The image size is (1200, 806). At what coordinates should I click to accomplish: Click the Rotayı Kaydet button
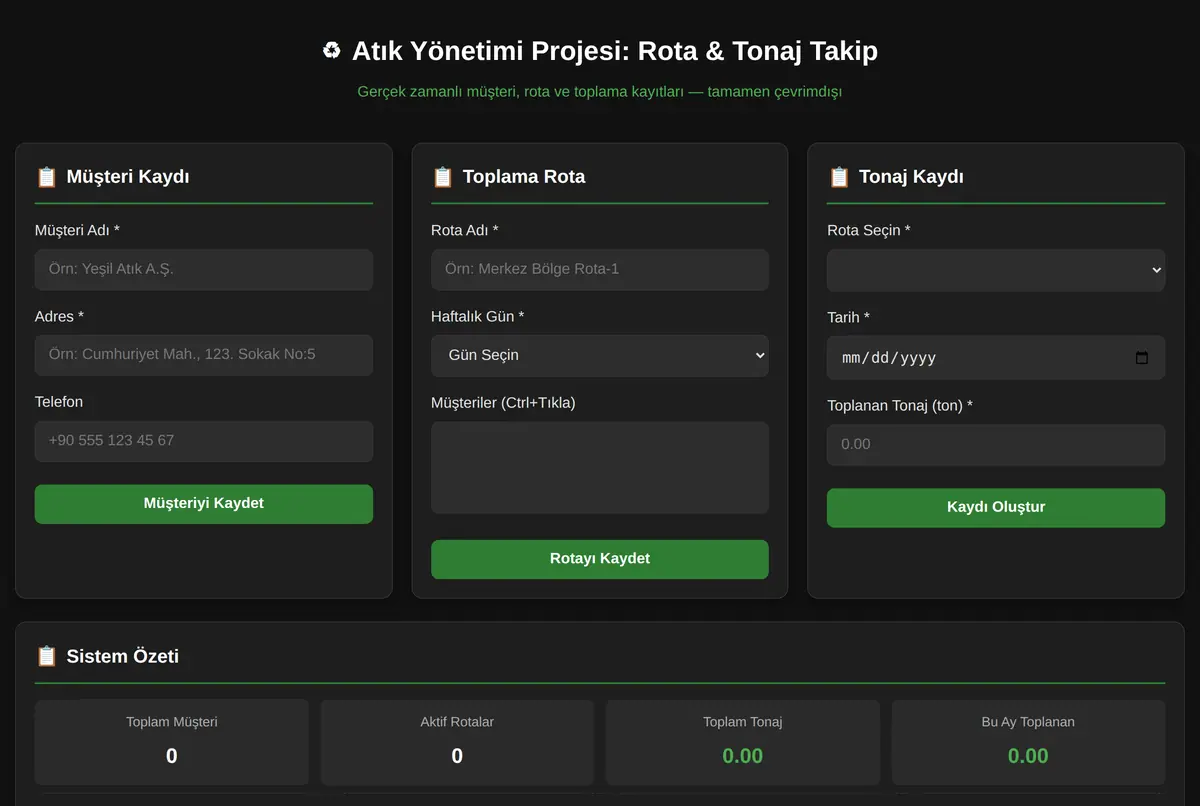(x=600, y=559)
